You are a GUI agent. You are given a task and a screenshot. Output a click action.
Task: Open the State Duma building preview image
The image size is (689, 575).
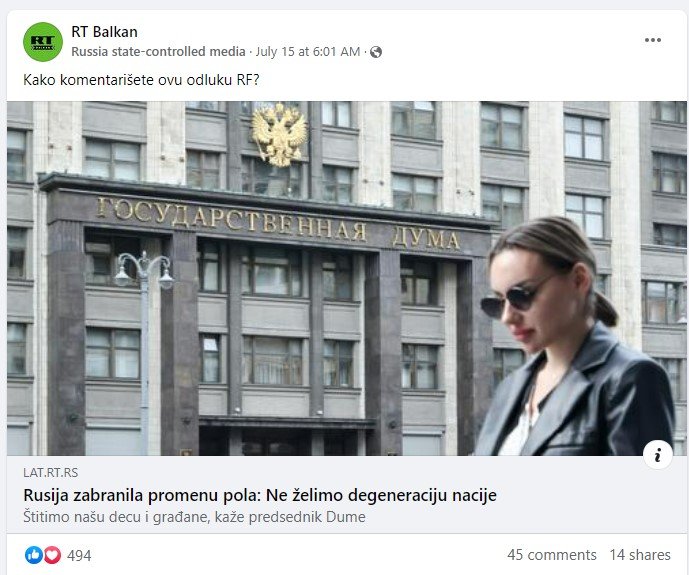tap(347, 278)
